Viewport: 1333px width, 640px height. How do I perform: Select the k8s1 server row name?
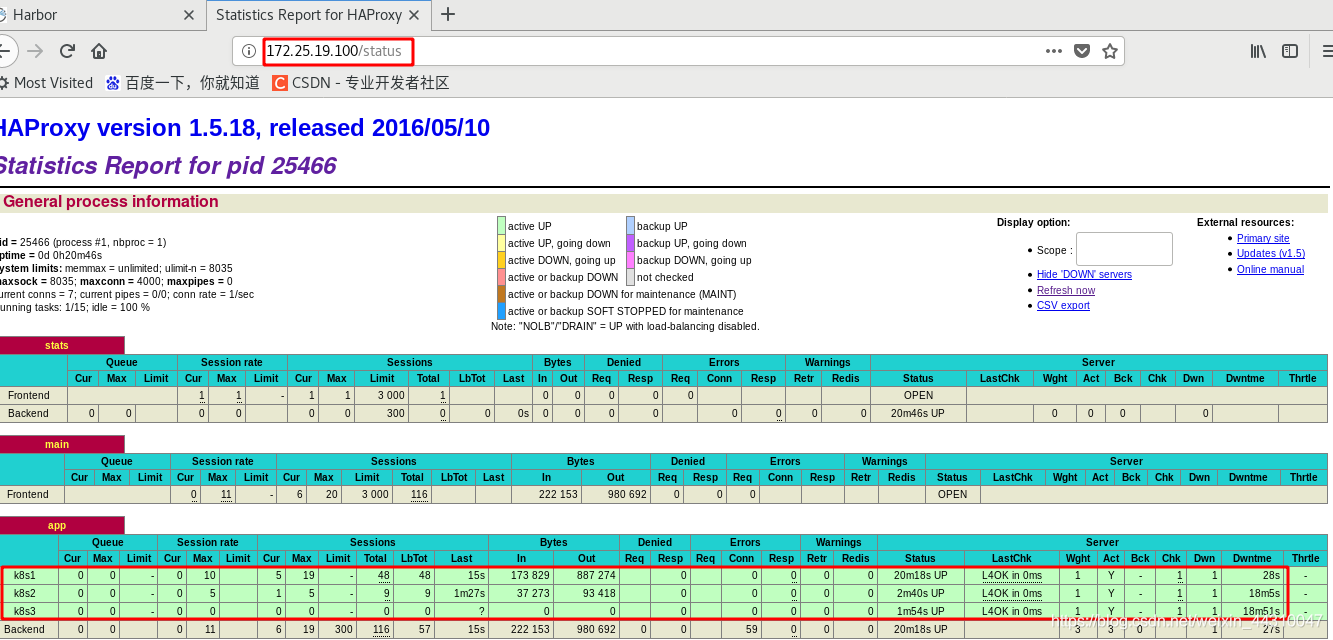click(25, 576)
